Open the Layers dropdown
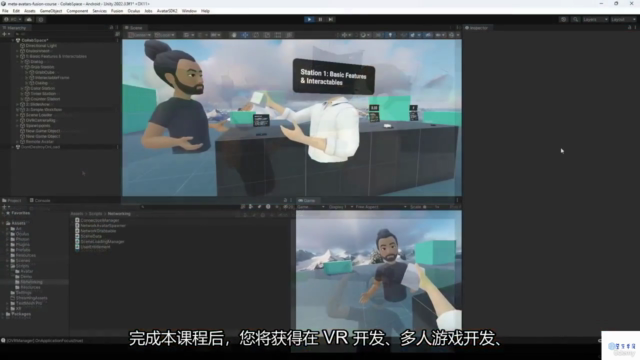 point(595,19)
